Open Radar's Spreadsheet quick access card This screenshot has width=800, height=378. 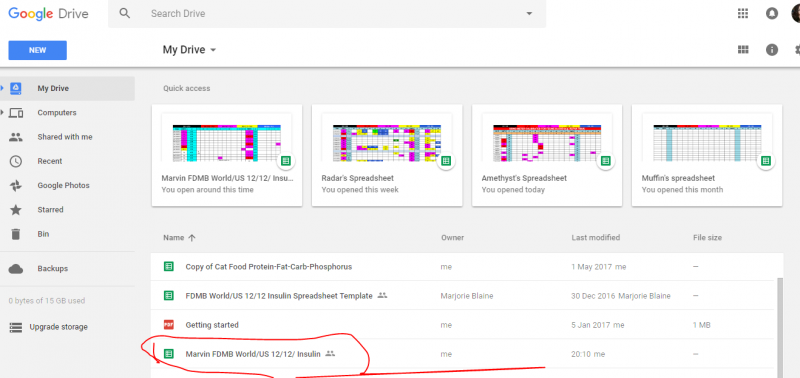point(387,156)
